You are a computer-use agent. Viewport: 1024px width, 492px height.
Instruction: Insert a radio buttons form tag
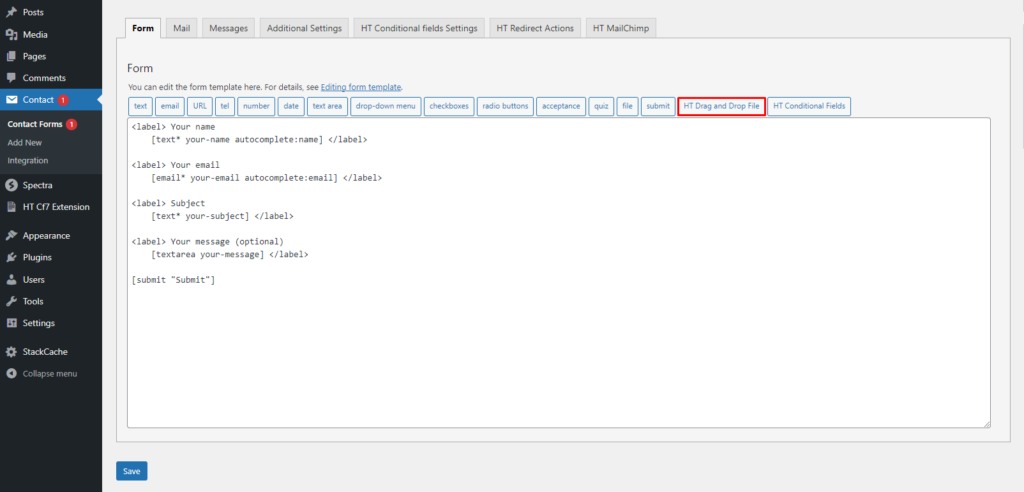pyautogui.click(x=505, y=106)
